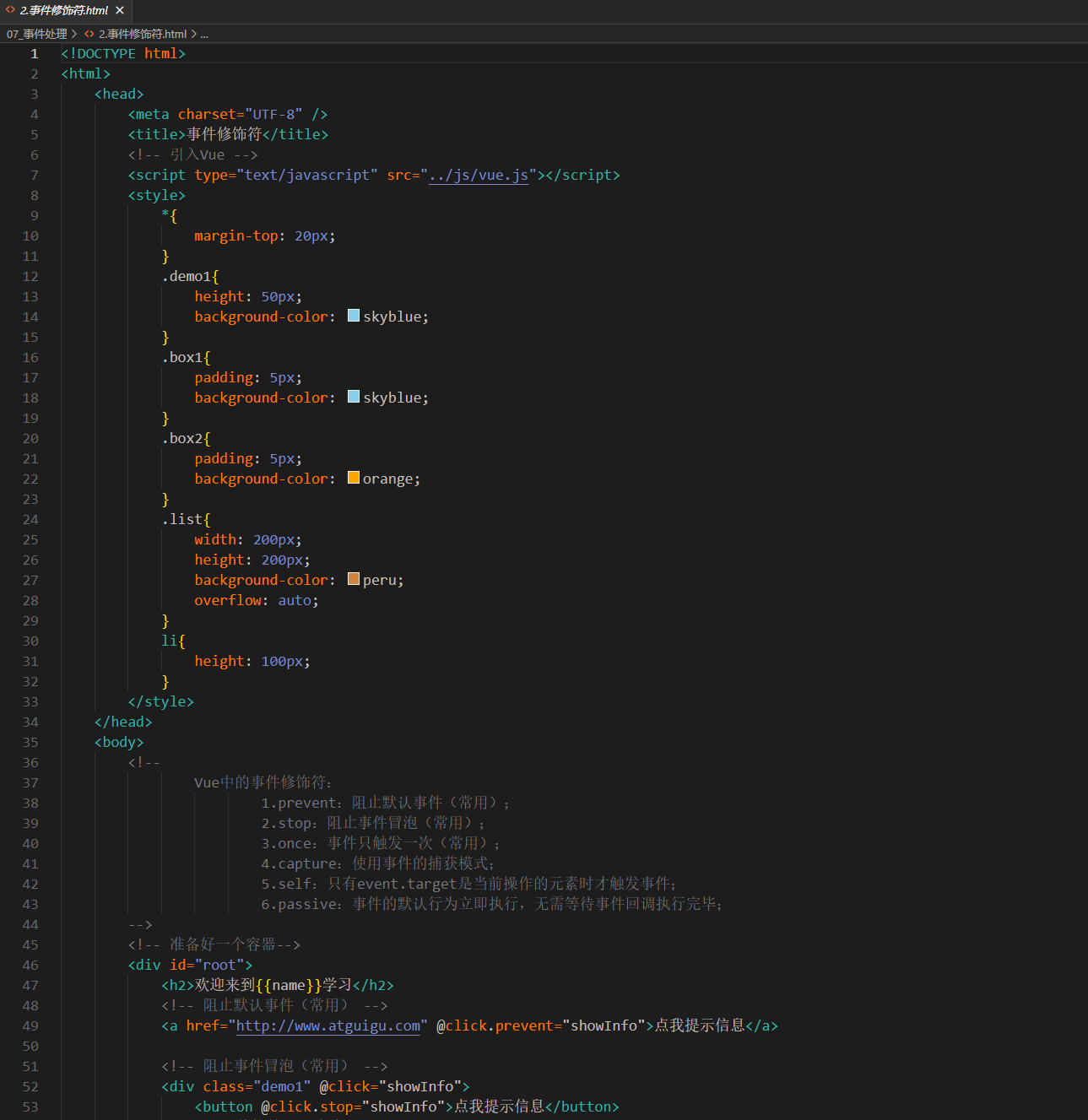Click the class="demo1" attribute
Viewport: 1088px width, 1120px height.
tap(257, 1086)
